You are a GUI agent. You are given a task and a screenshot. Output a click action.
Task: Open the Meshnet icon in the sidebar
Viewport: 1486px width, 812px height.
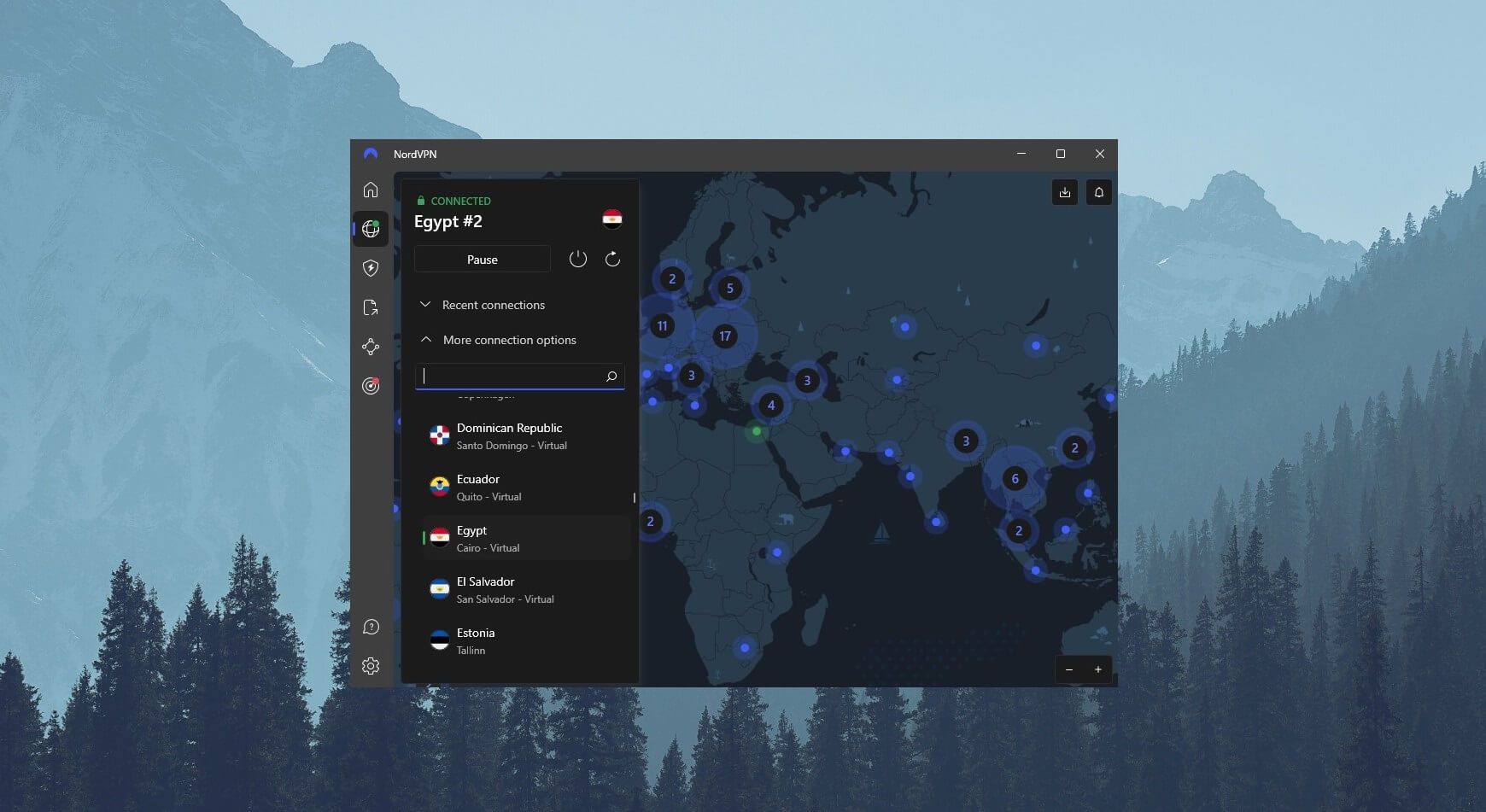pyautogui.click(x=371, y=347)
